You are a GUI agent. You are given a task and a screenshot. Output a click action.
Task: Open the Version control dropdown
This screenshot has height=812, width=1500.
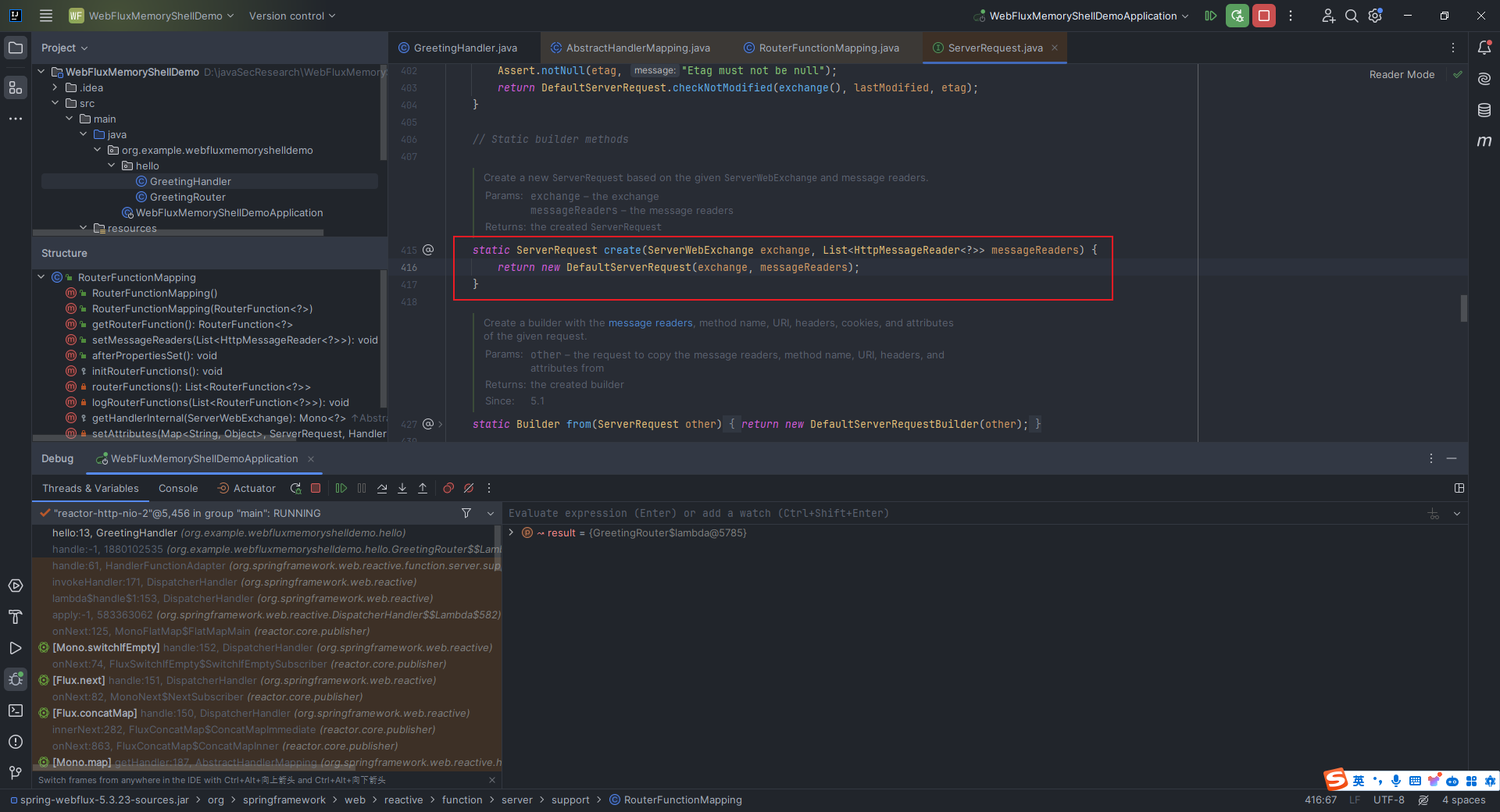click(x=291, y=16)
